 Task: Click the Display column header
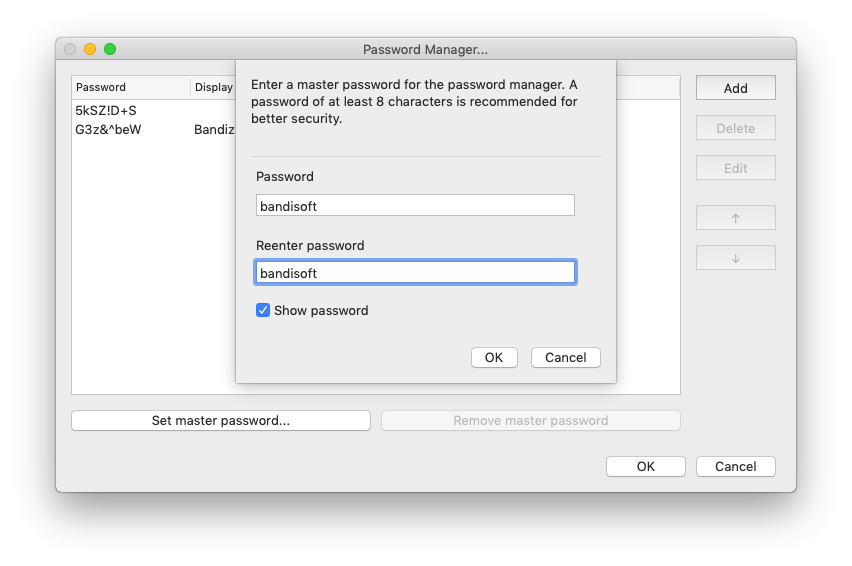tap(213, 88)
